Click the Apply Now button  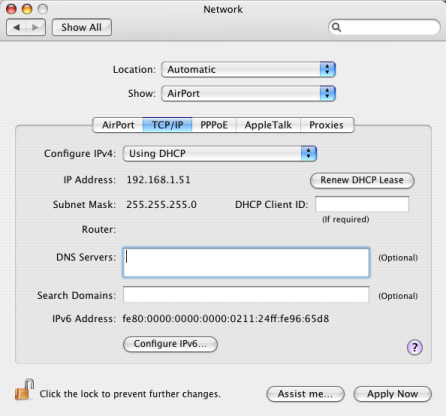point(392,394)
